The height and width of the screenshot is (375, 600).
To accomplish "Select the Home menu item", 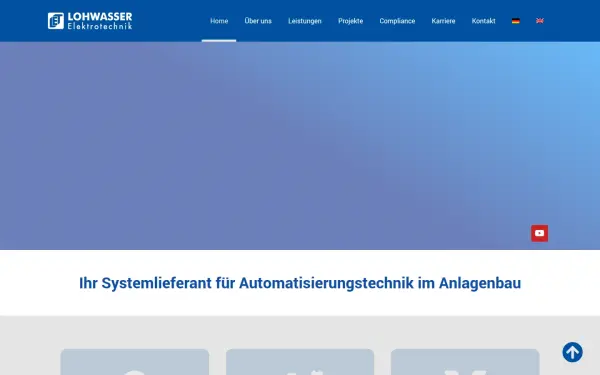I will (219, 21).
